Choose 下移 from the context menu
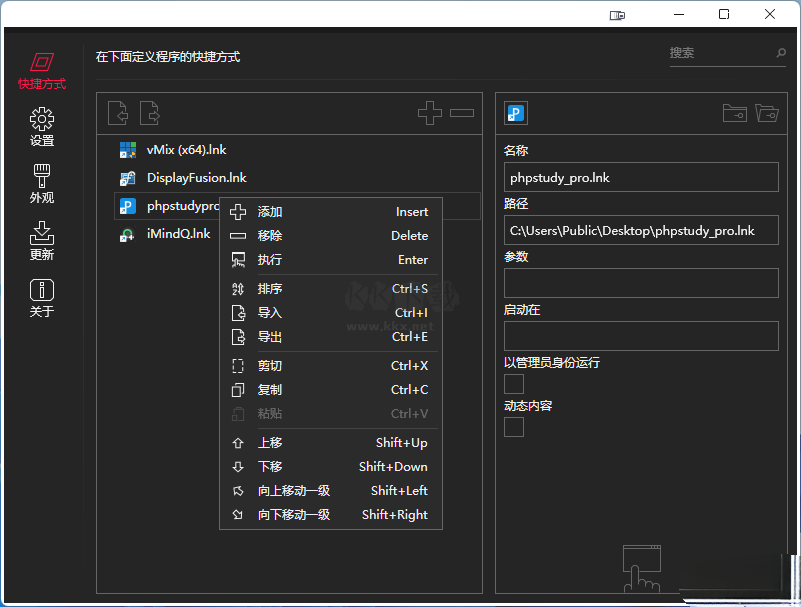 331,466
